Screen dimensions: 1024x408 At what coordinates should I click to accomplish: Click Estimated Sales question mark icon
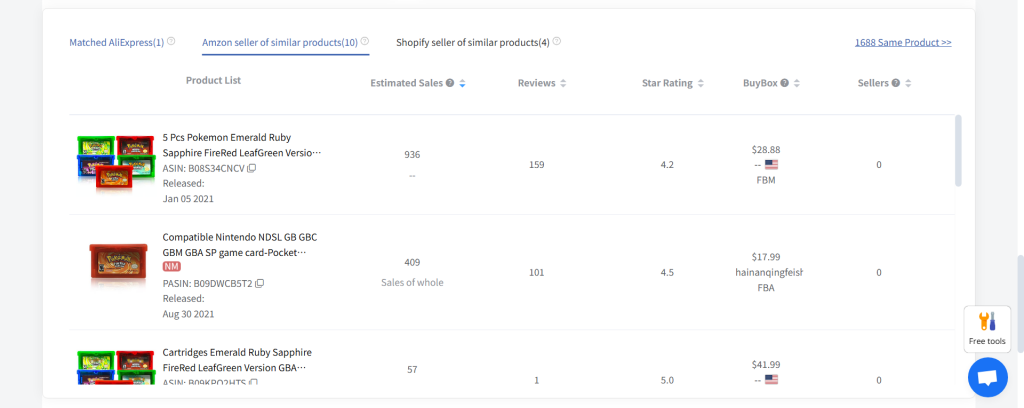[x=449, y=84]
